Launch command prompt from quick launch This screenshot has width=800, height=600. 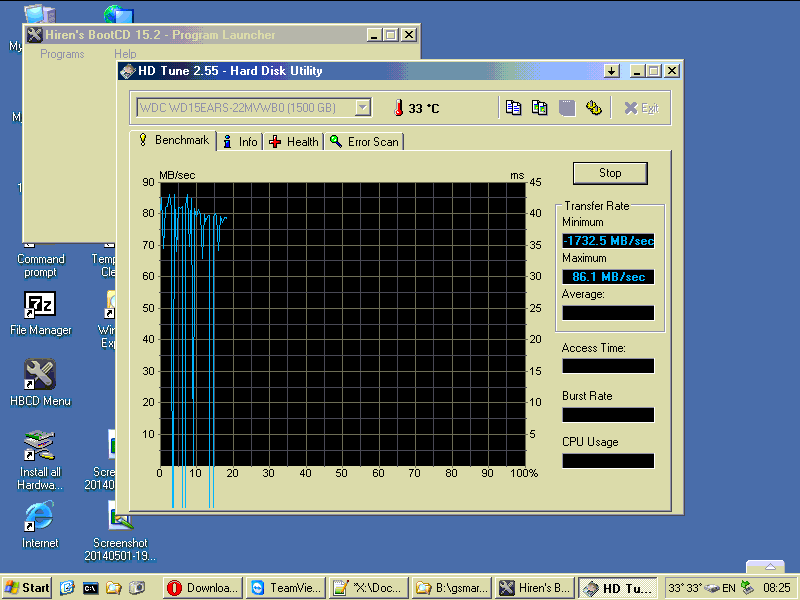click(91, 588)
